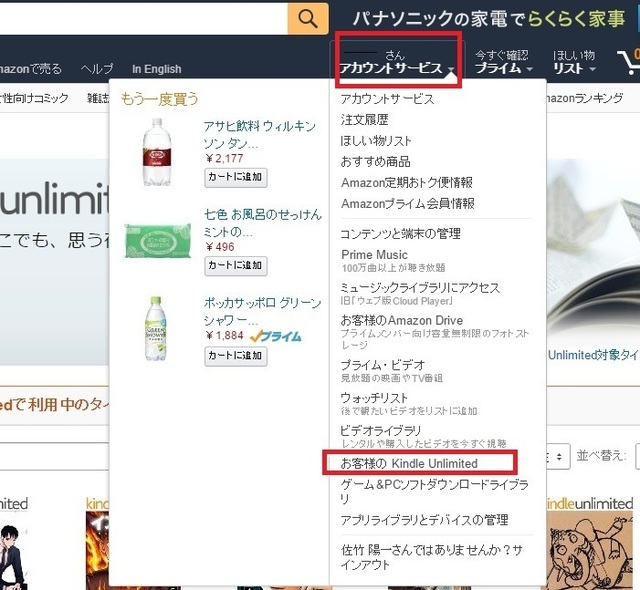Click the もう一度買う heading

(160, 99)
